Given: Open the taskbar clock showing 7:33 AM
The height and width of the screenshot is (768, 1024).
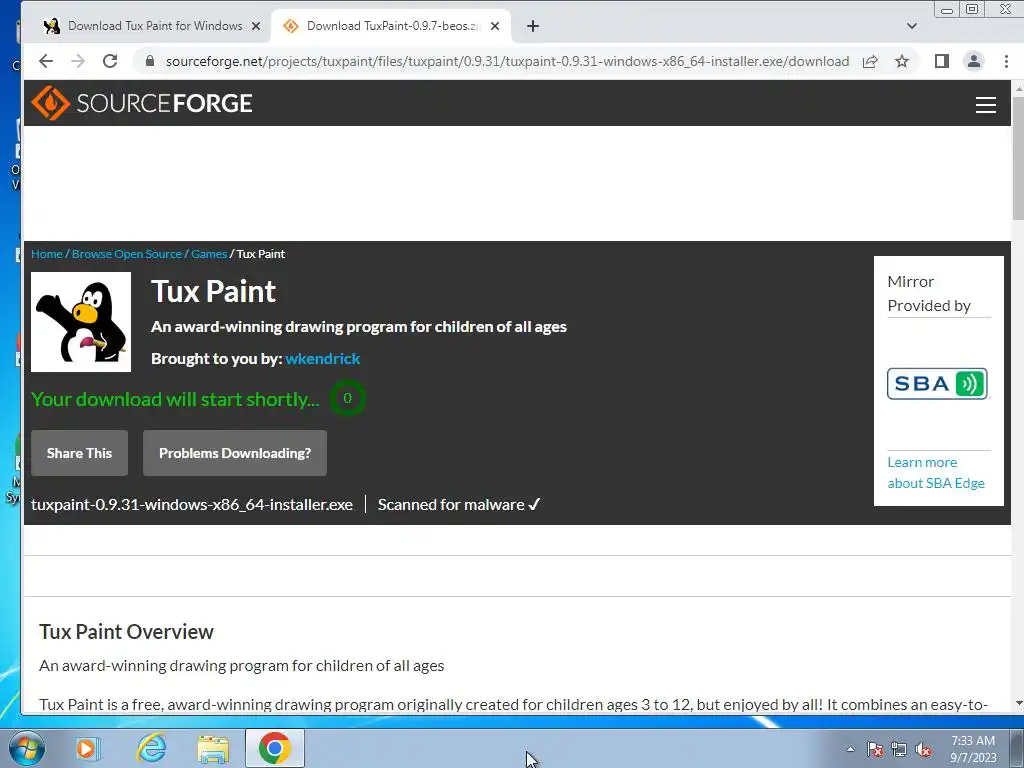Looking at the screenshot, I should 973,749.
